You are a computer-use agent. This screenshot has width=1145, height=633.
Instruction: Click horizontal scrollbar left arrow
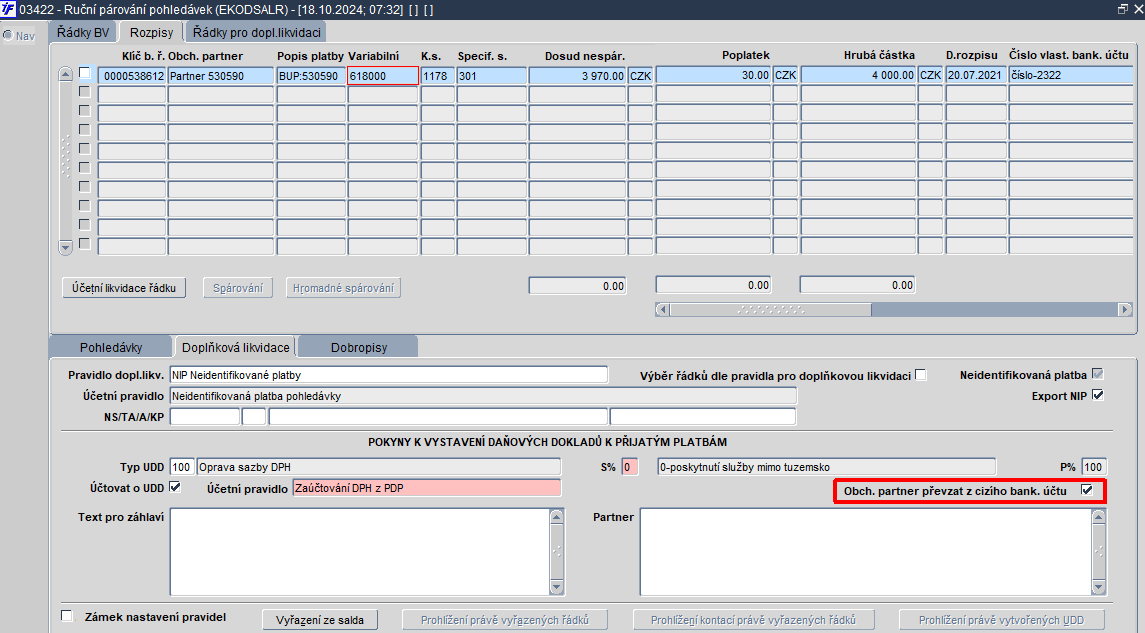coord(662,310)
